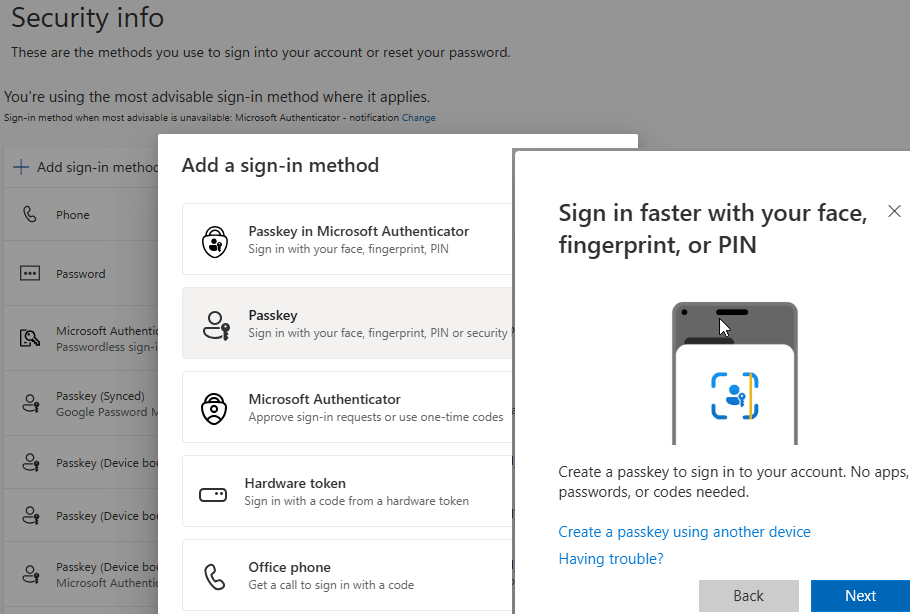Close the passkey sign-in faster dialog
This screenshot has height=614, width=910.
point(894,211)
